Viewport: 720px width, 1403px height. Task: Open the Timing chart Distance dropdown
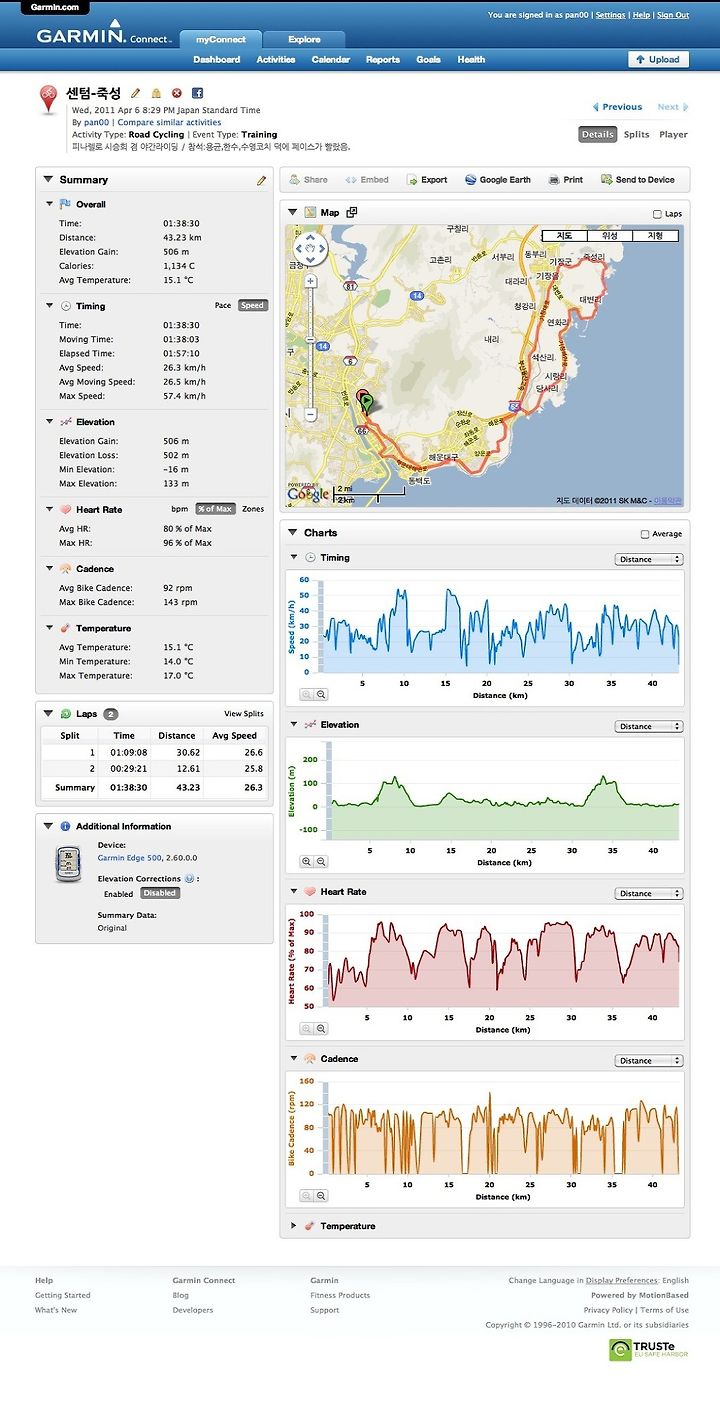coord(649,560)
